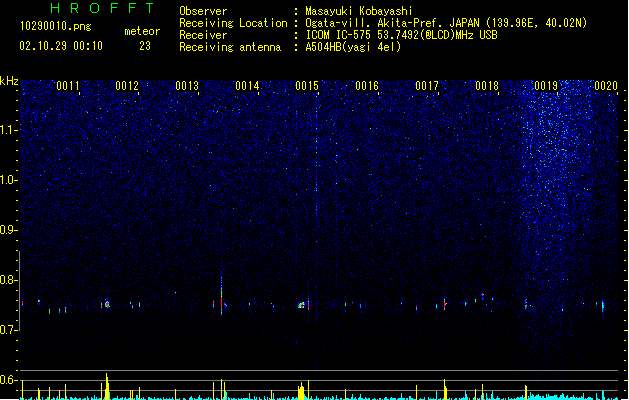Click time marker 0016
The image size is (629, 400).
point(367,86)
